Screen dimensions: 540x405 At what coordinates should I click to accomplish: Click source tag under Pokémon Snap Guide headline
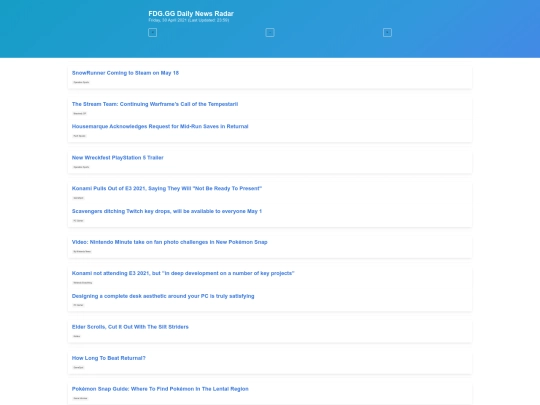(x=80, y=398)
